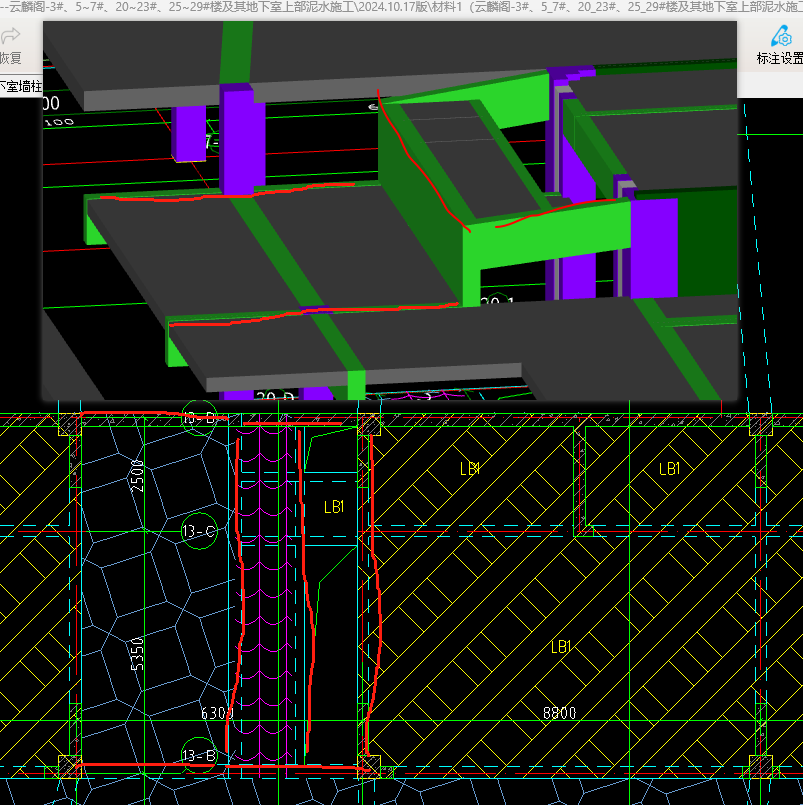Click the 13-C axis bubble
Image resolution: width=803 pixels, height=805 pixels.
click(199, 531)
